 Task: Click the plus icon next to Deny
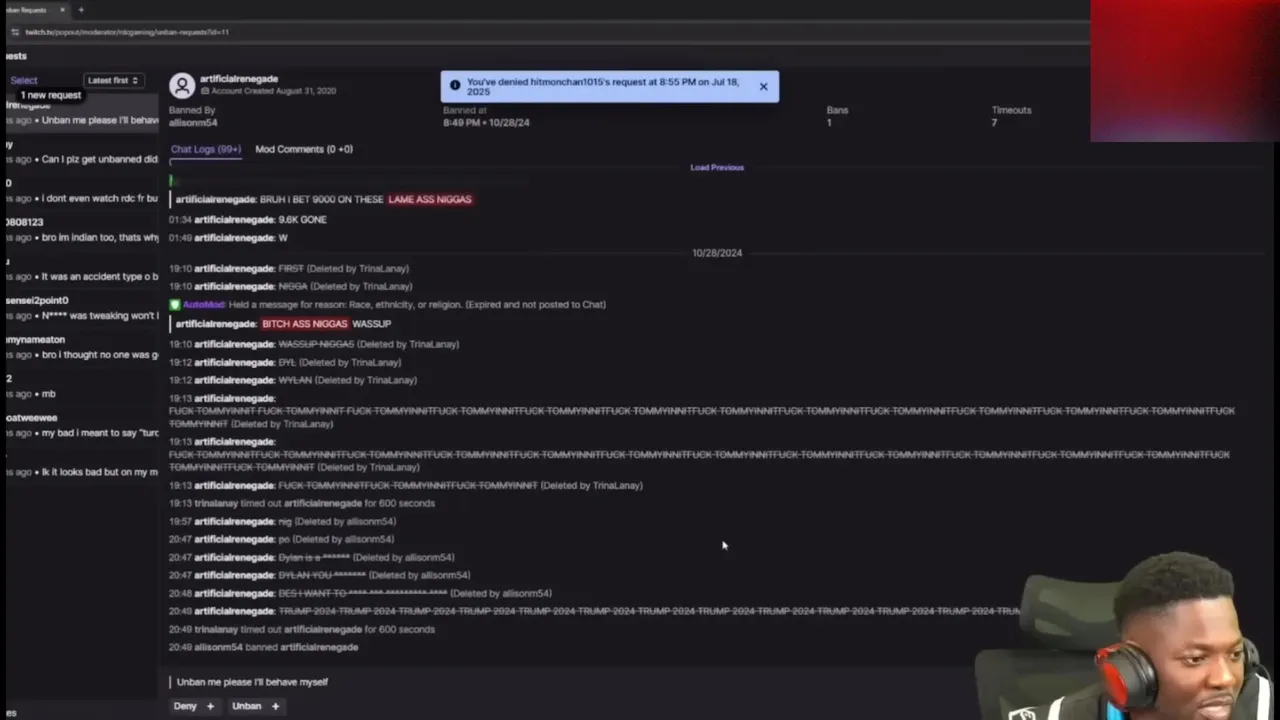[210, 706]
